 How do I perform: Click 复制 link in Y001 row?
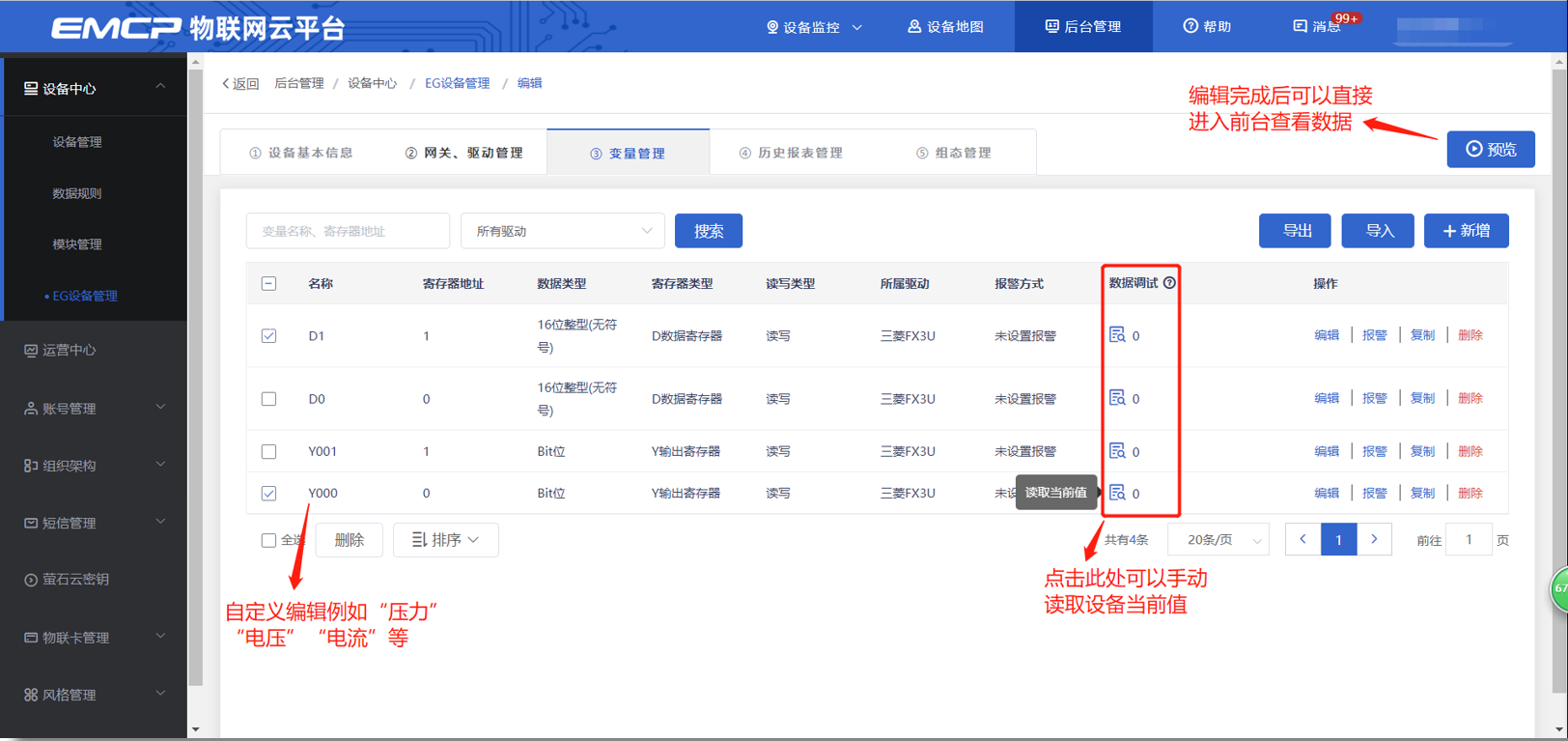point(1422,451)
